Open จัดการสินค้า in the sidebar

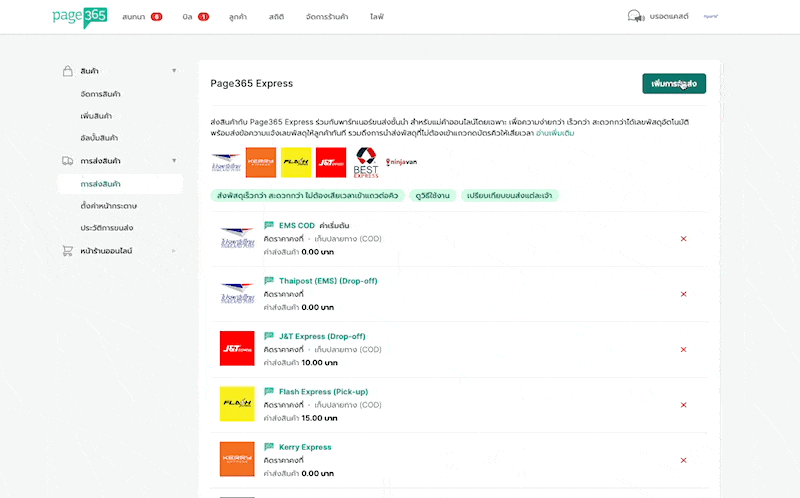pyautogui.click(x=101, y=94)
